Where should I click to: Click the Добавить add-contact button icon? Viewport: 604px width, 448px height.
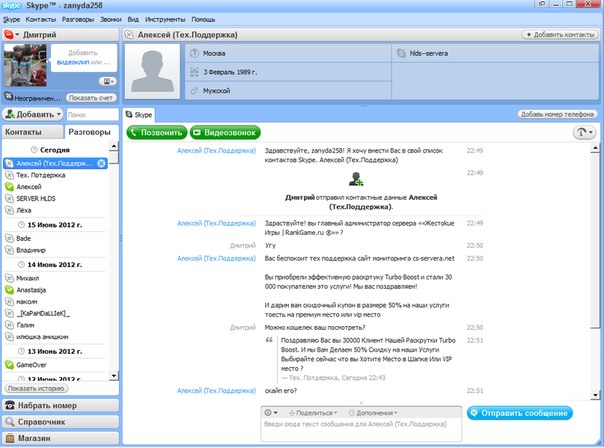coord(10,114)
